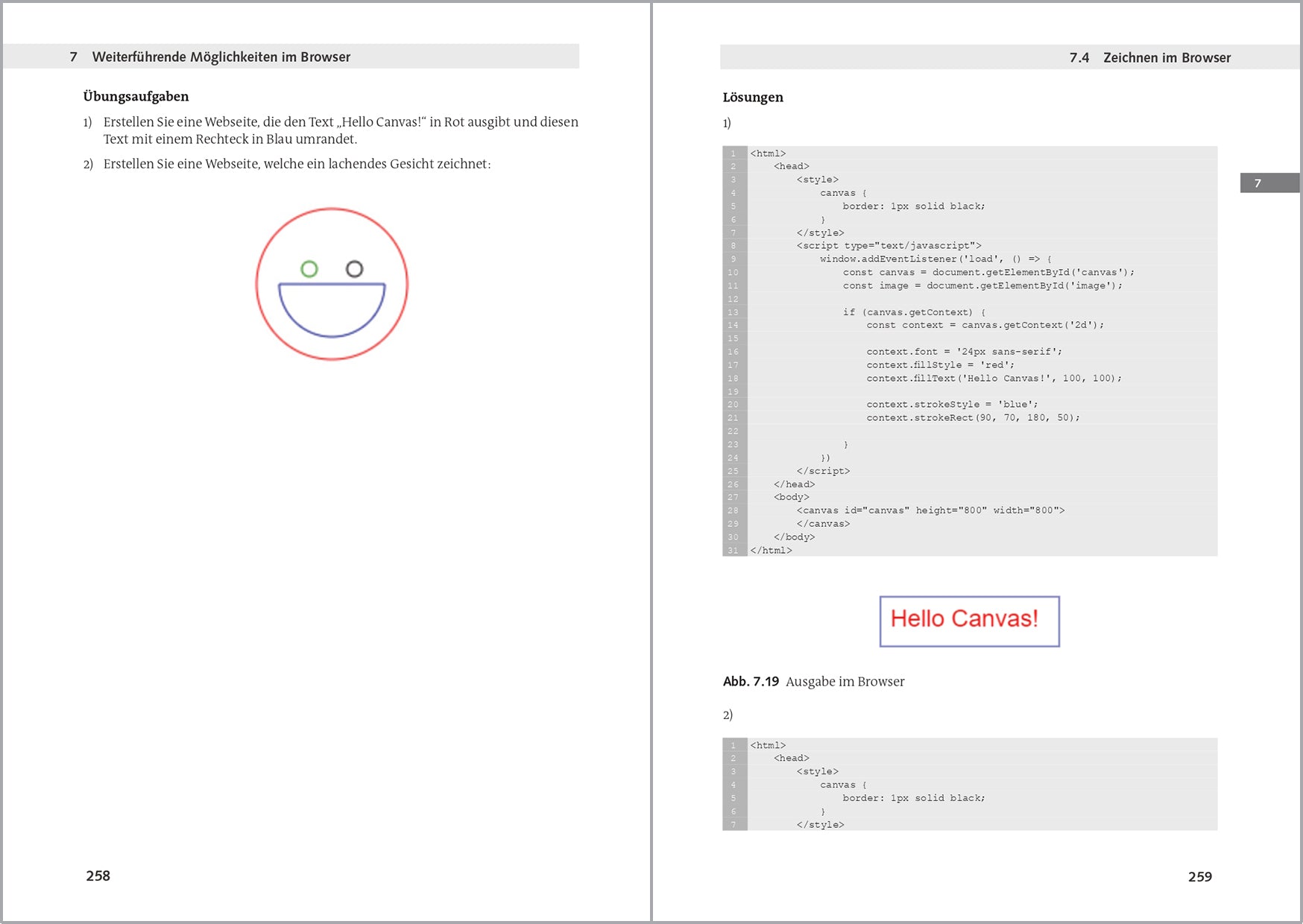Select solution item 2) heading on right page
The image size is (1303, 924).
tap(727, 714)
